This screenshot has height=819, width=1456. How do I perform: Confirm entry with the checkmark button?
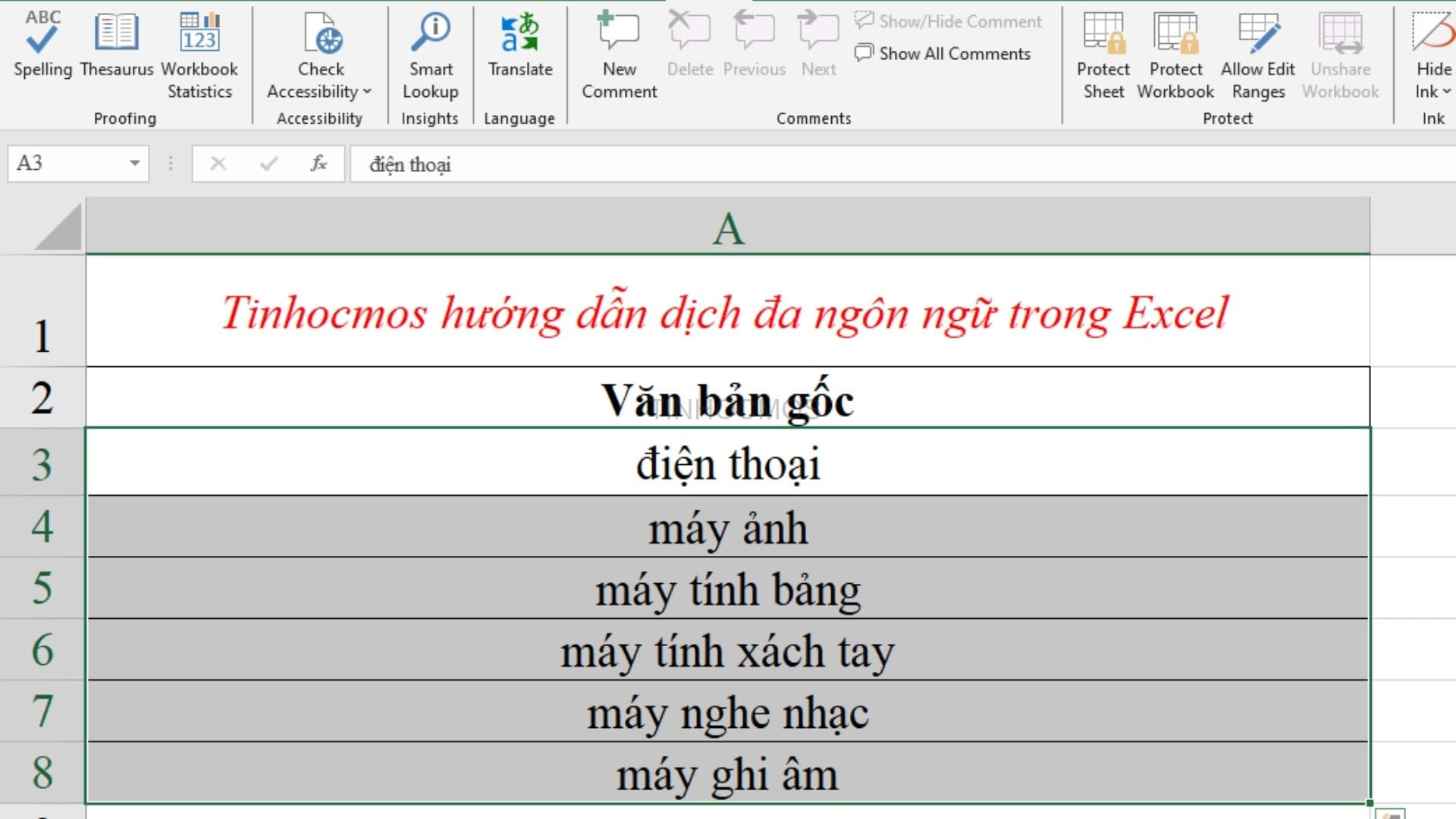[x=268, y=163]
